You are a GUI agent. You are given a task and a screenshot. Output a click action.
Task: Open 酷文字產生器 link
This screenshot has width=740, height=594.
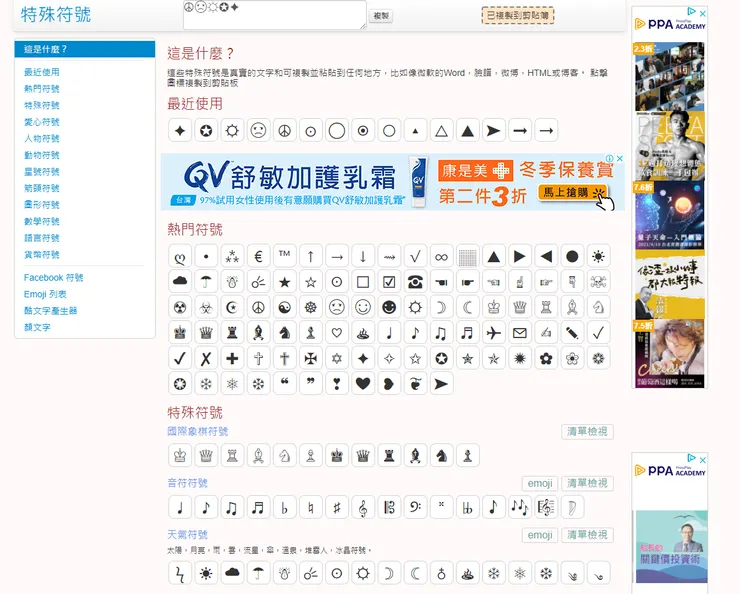tap(50, 310)
